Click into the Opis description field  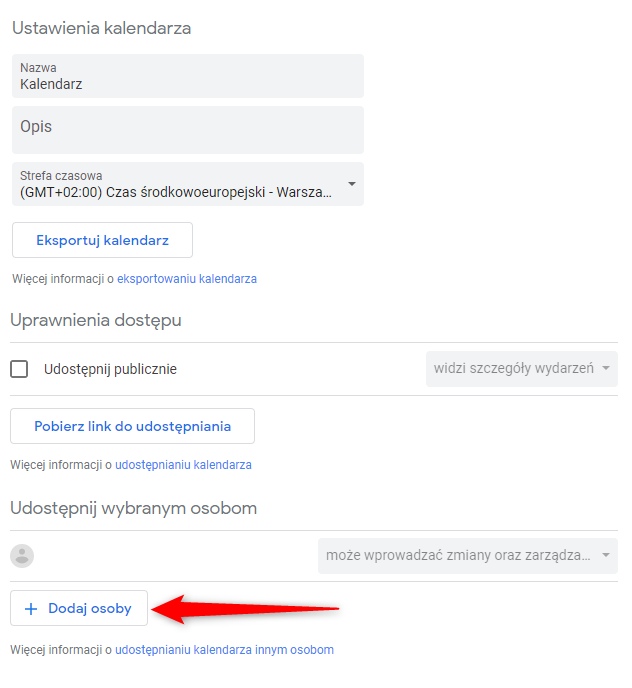point(188,130)
